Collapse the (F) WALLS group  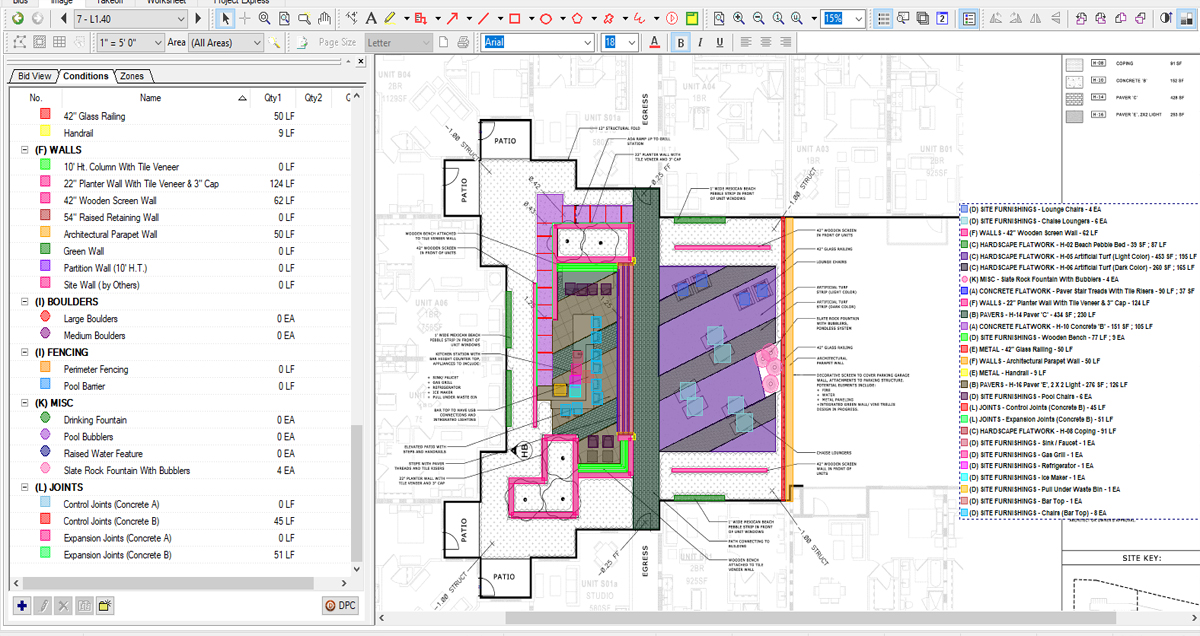26,150
